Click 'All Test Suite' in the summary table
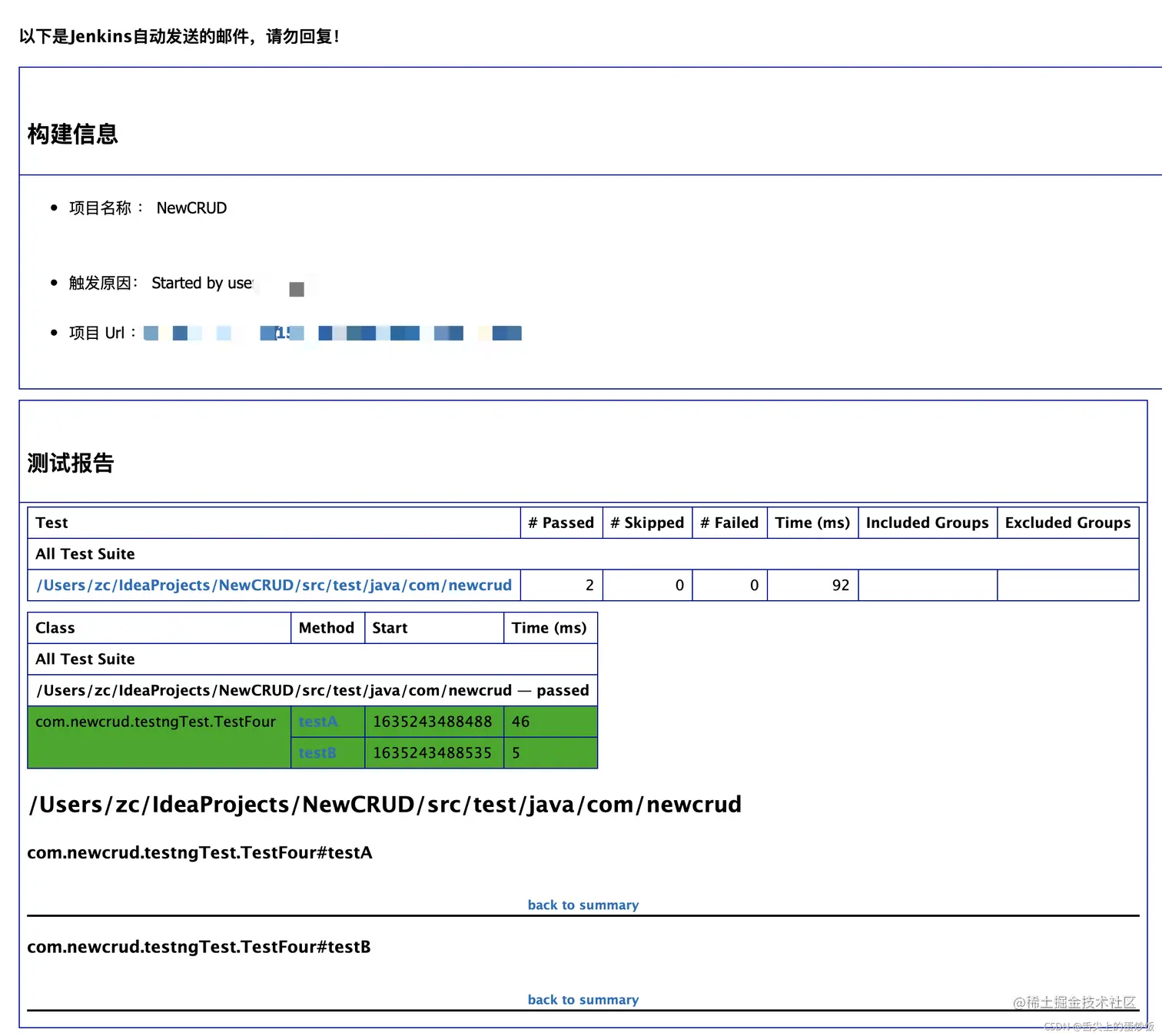 (x=85, y=554)
